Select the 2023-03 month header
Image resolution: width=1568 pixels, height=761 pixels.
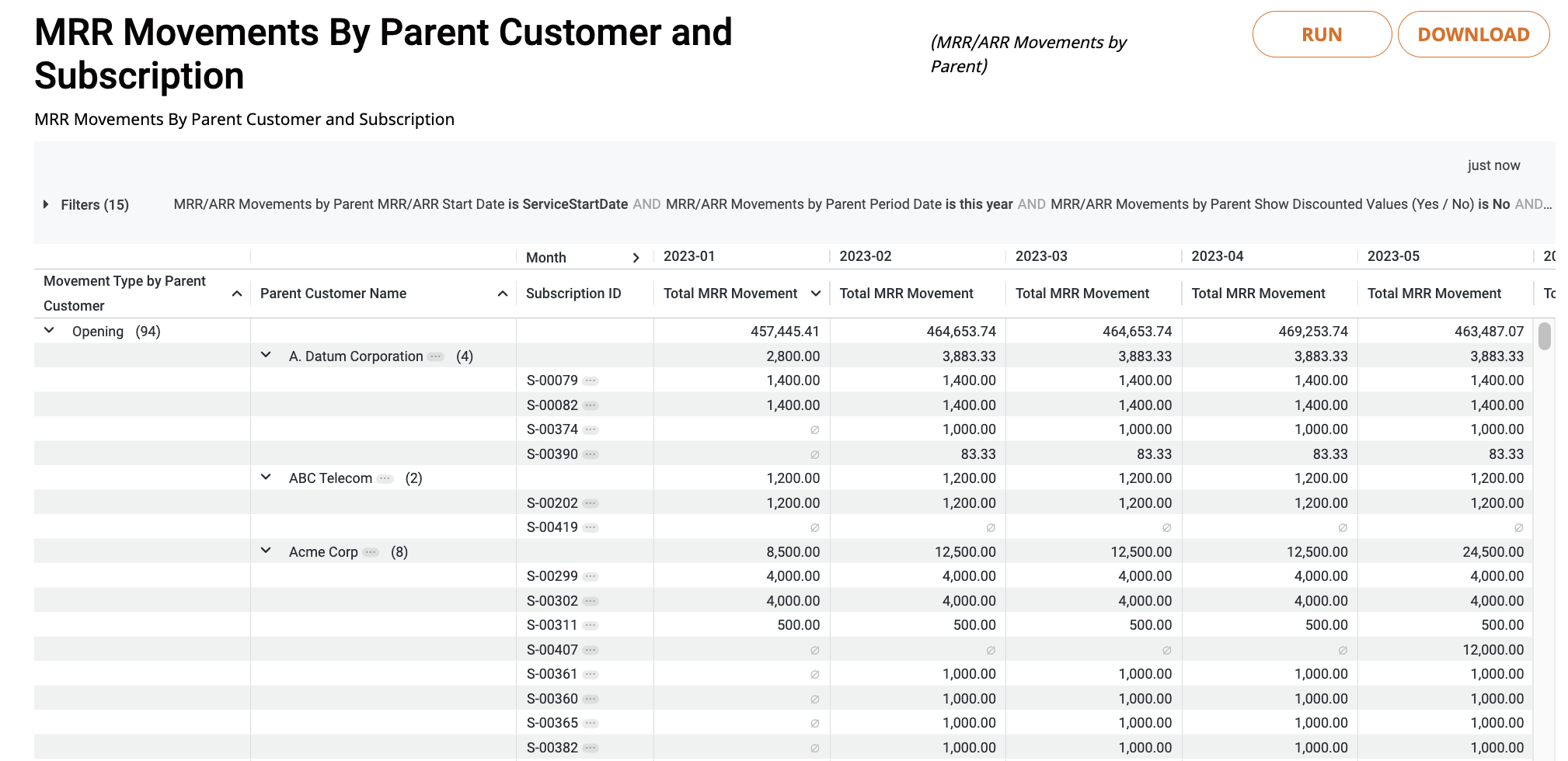coord(1041,256)
